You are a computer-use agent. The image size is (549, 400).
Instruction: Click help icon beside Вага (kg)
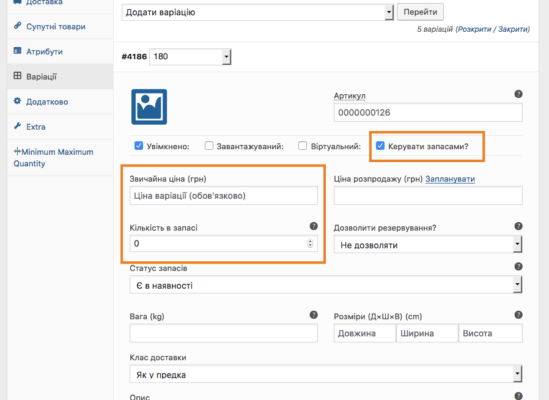click(314, 315)
